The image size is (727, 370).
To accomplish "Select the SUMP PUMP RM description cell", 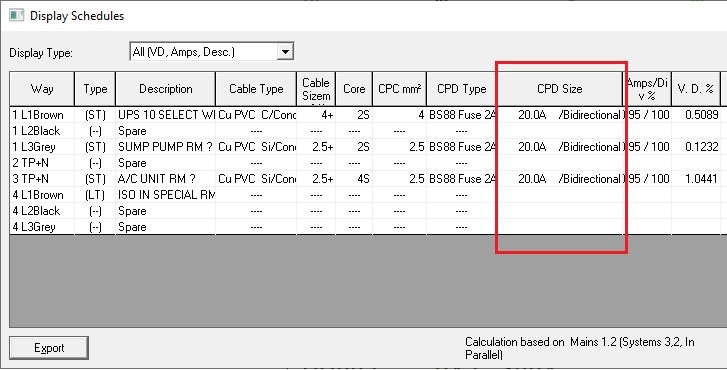I will [166, 147].
